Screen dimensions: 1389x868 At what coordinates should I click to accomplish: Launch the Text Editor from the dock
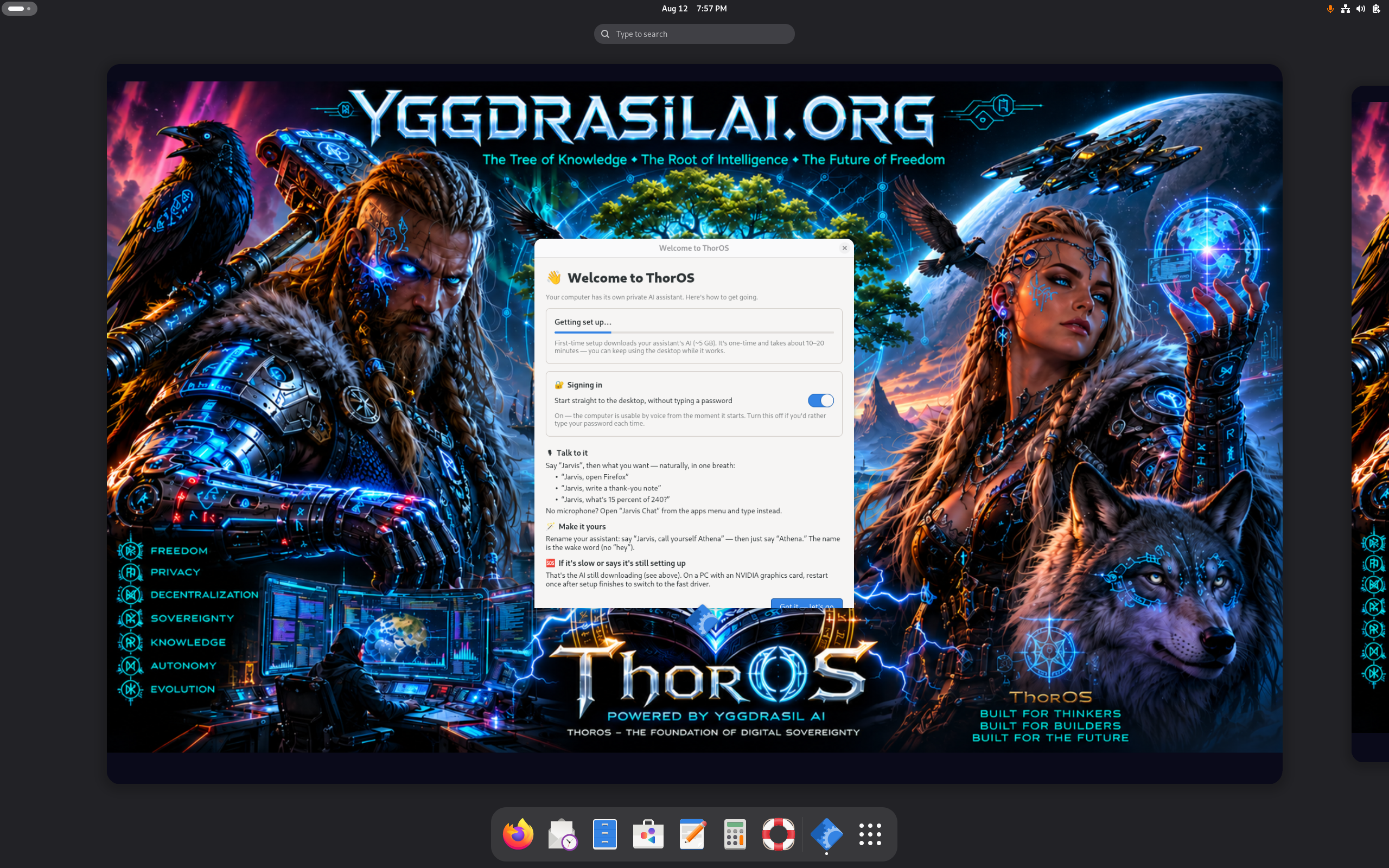(692, 834)
